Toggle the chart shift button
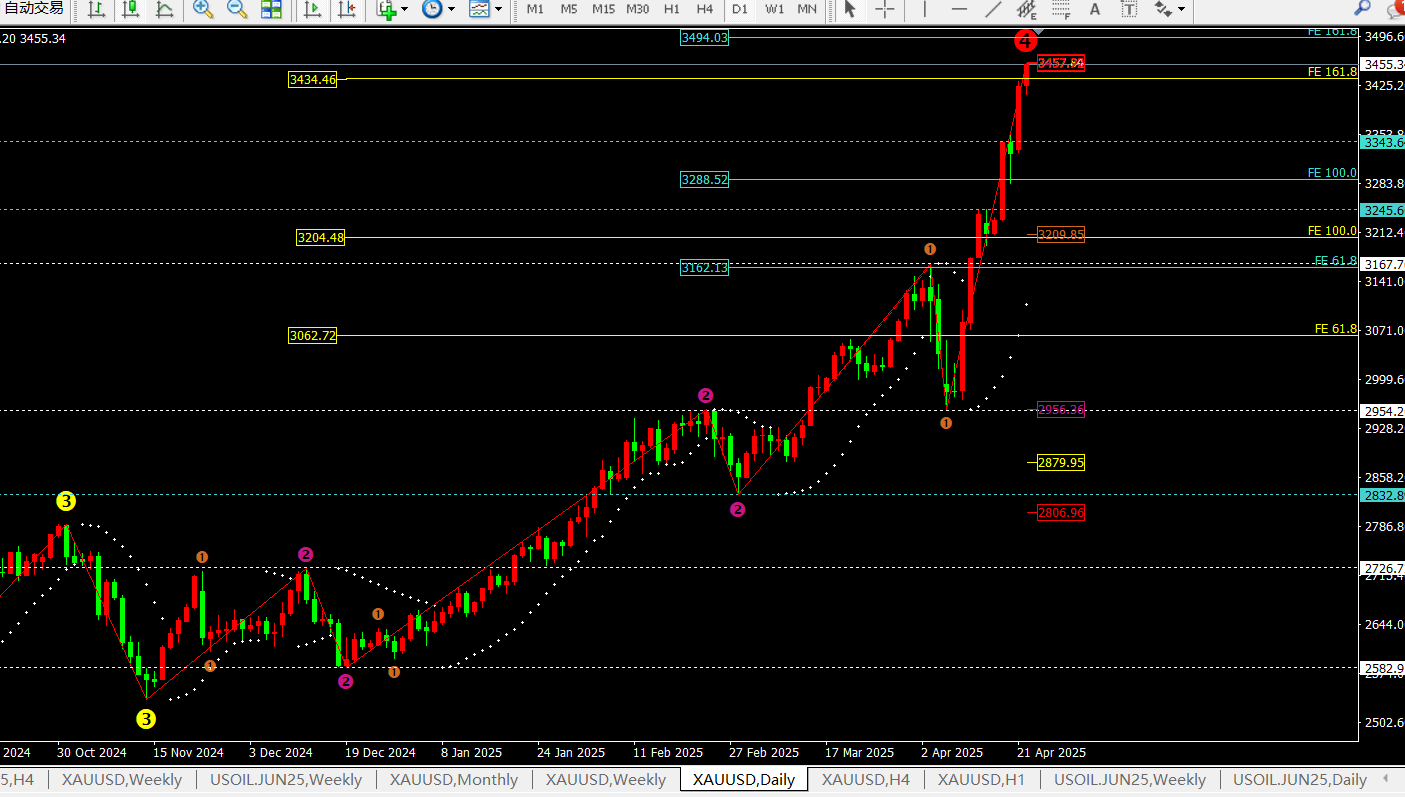 click(346, 9)
